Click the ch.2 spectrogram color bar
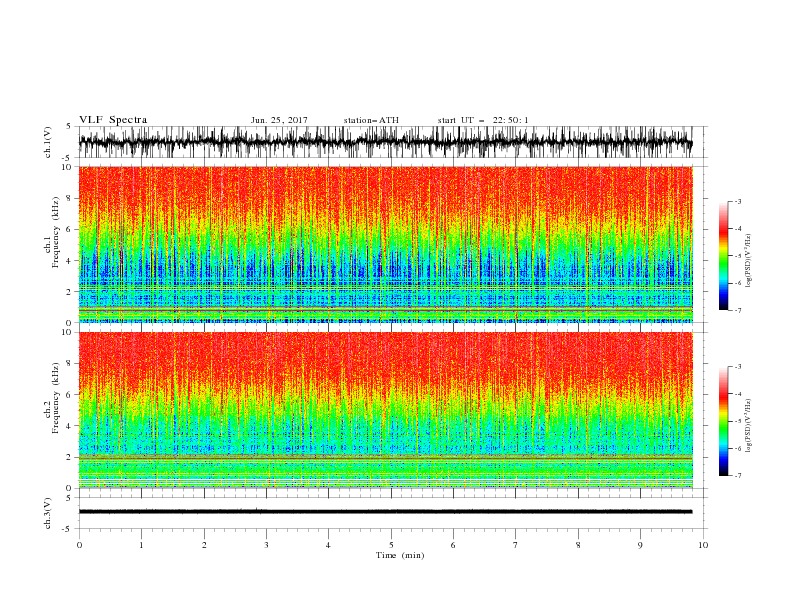Screen dimensions: 792x612 (723, 421)
